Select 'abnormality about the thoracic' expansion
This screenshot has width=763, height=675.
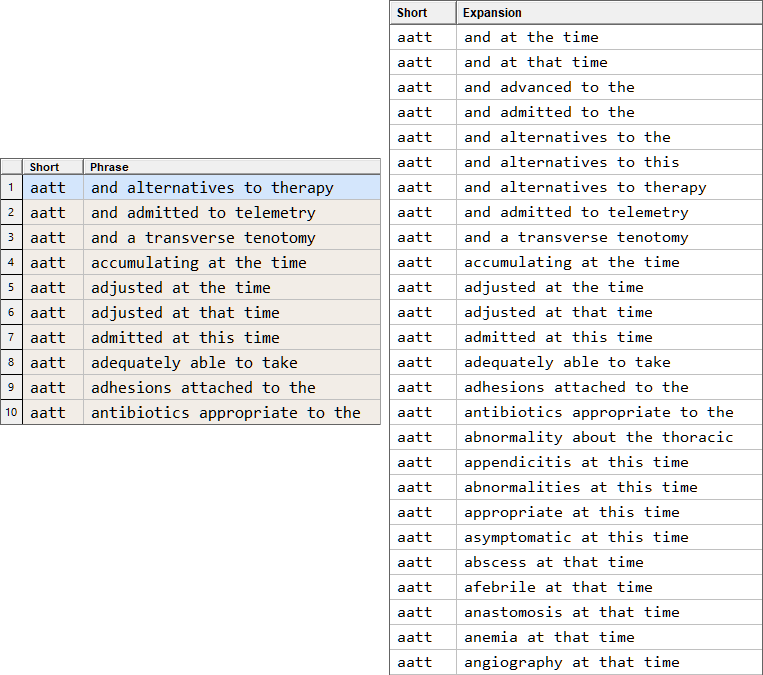[598, 437]
